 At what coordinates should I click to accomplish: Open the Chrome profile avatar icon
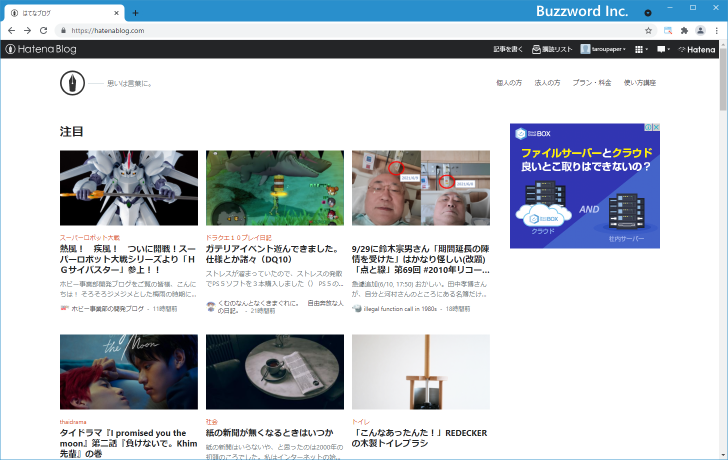click(x=700, y=31)
